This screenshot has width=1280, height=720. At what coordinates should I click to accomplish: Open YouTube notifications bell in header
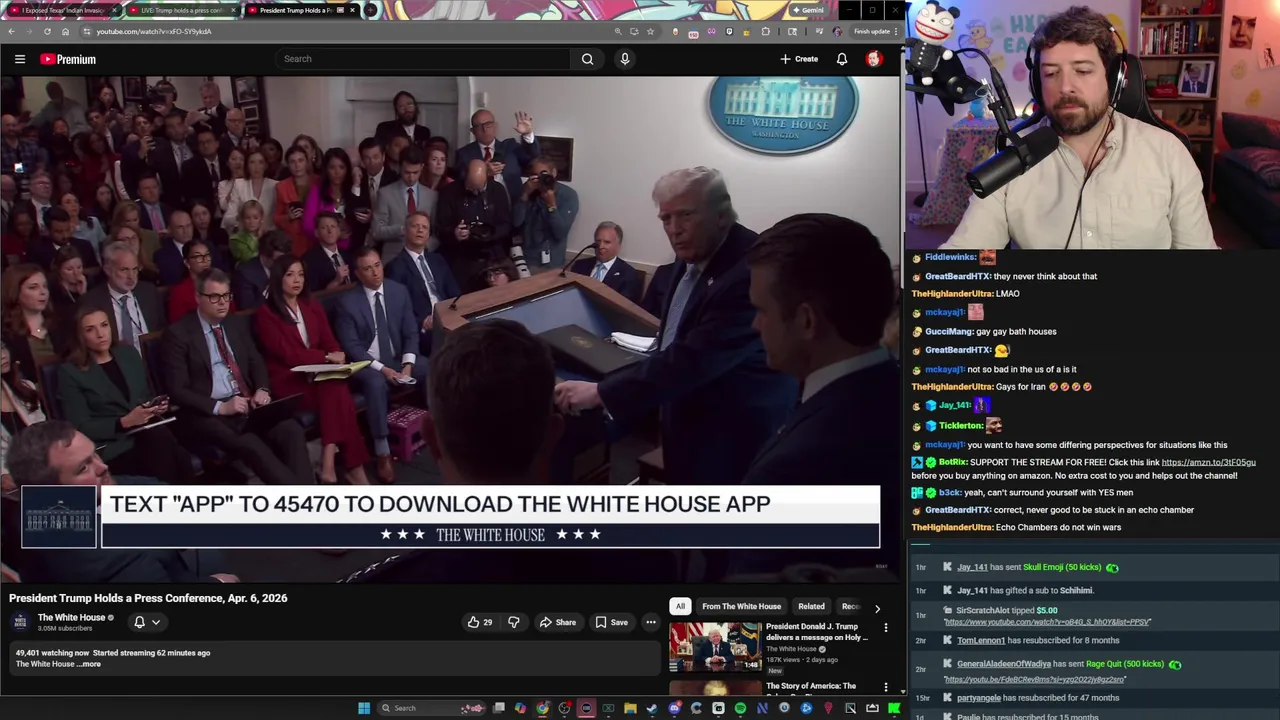pyautogui.click(x=842, y=59)
